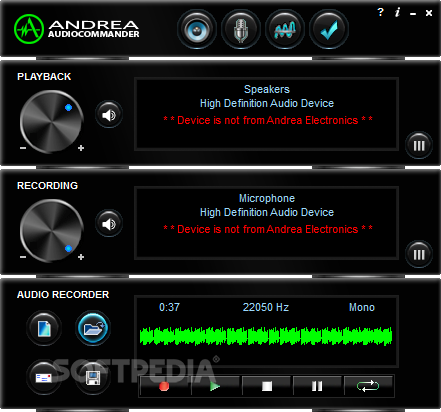
Task: Open Playback equalizer bars button
Action: pyautogui.click(x=419, y=145)
